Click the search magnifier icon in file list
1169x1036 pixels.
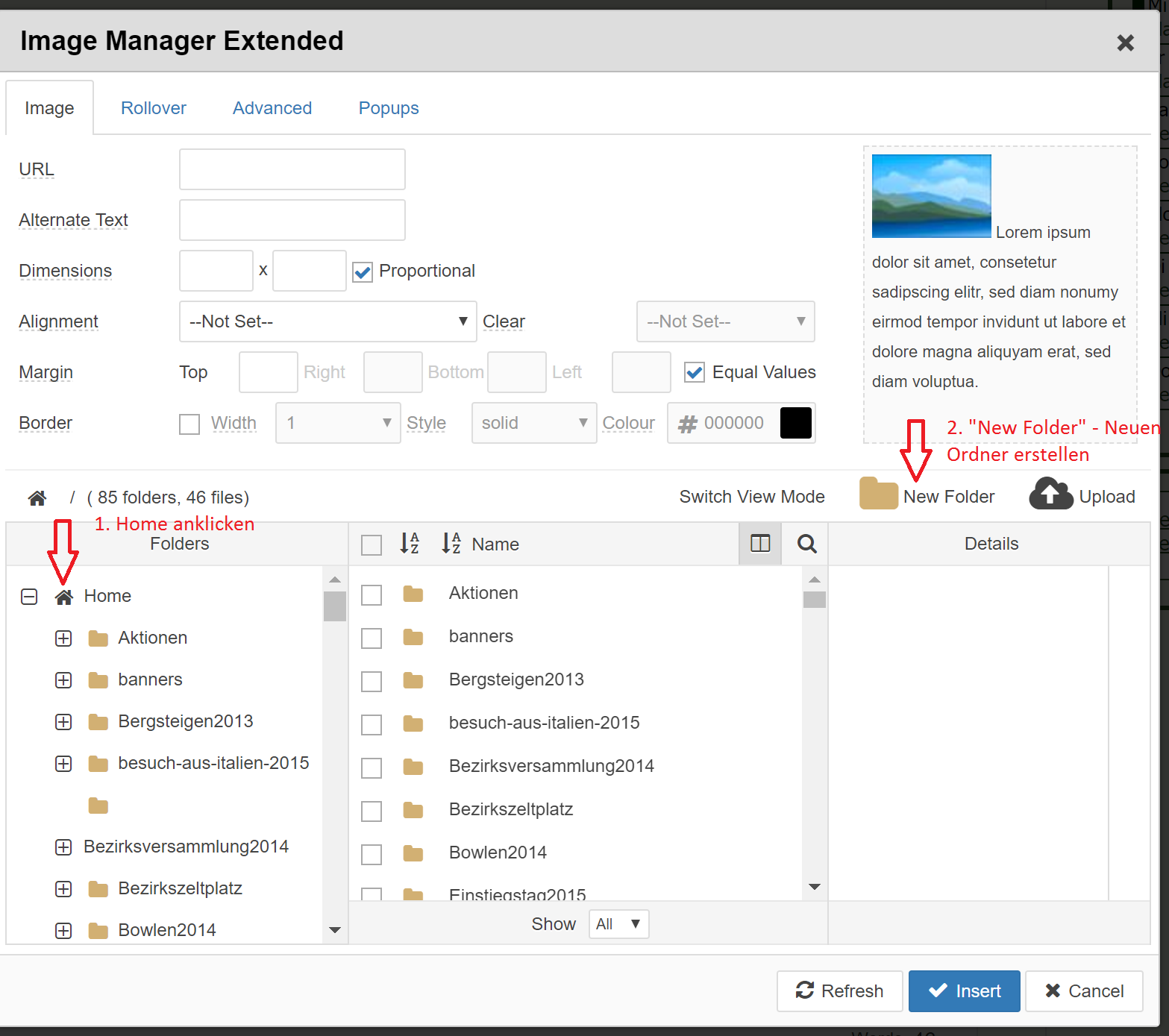pos(806,544)
